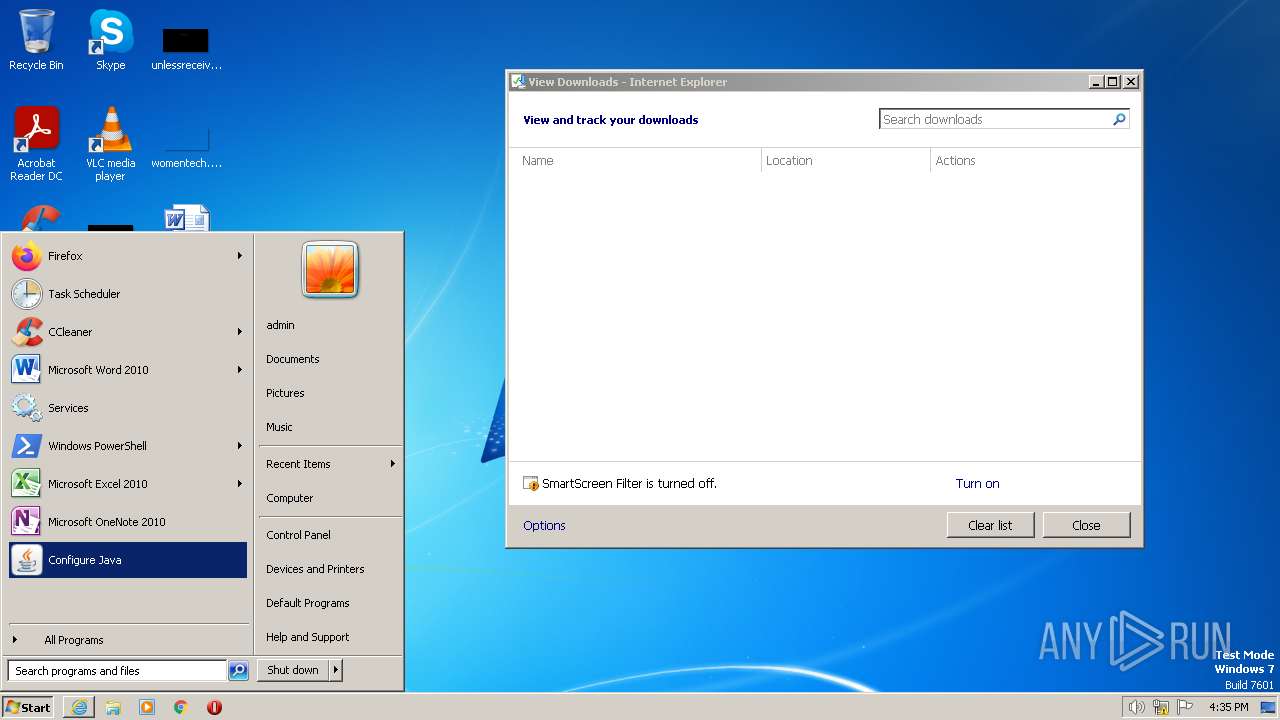Image resolution: width=1280 pixels, height=720 pixels.
Task: Click the Configure Java icon
Action: 26,560
